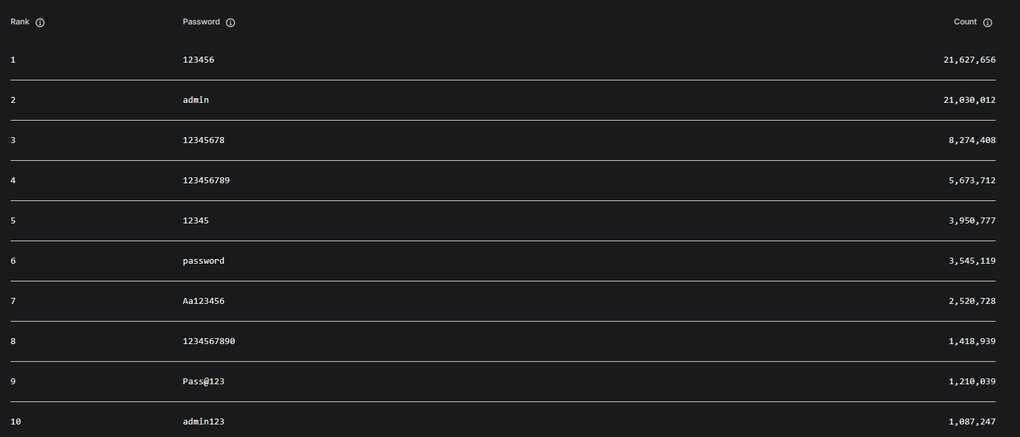Click the Rank column header label
The image size is (1020, 437).
20,22
